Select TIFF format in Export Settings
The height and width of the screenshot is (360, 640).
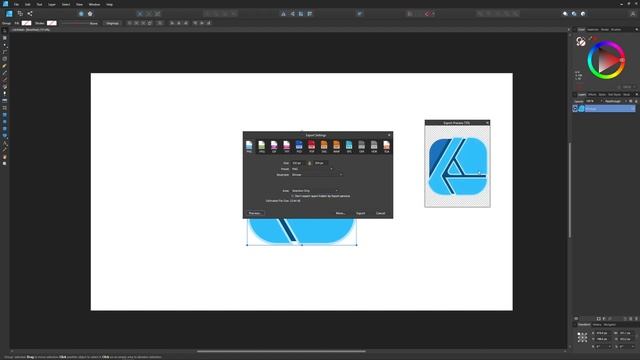(287, 146)
